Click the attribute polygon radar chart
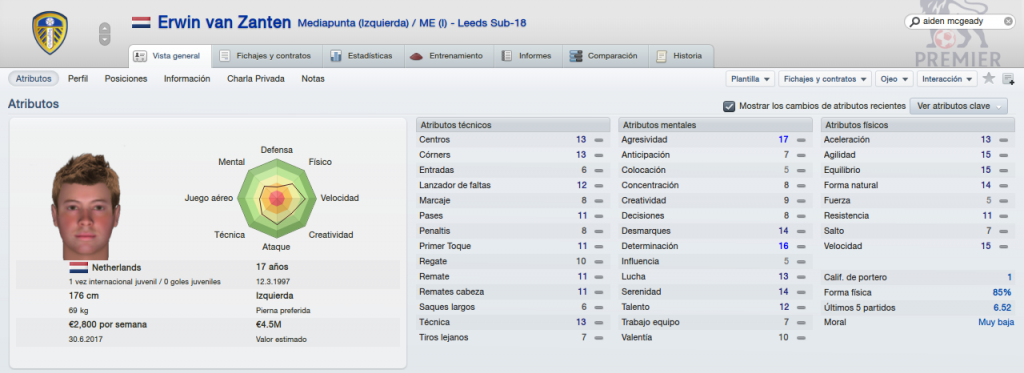 click(276, 198)
